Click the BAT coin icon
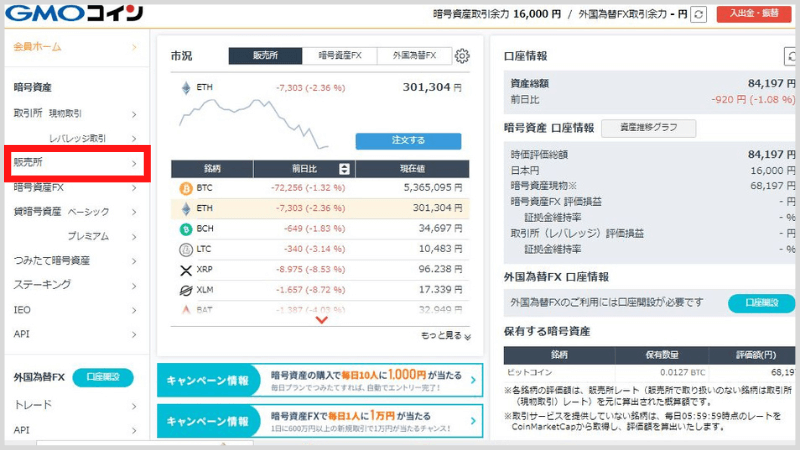The height and width of the screenshot is (450, 800). click(x=186, y=309)
